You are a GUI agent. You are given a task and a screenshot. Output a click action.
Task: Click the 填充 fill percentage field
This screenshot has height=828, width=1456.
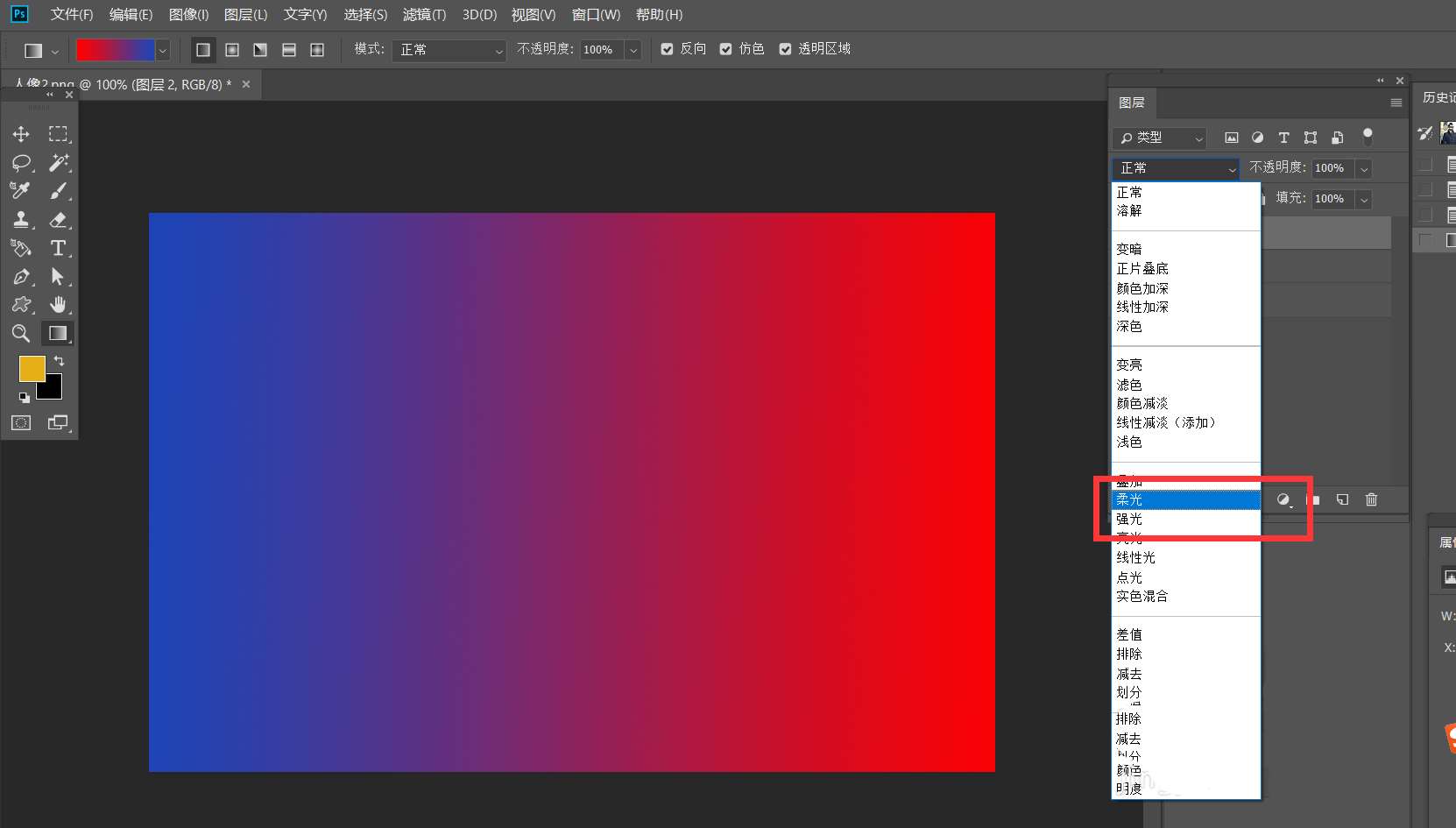[x=1332, y=199]
